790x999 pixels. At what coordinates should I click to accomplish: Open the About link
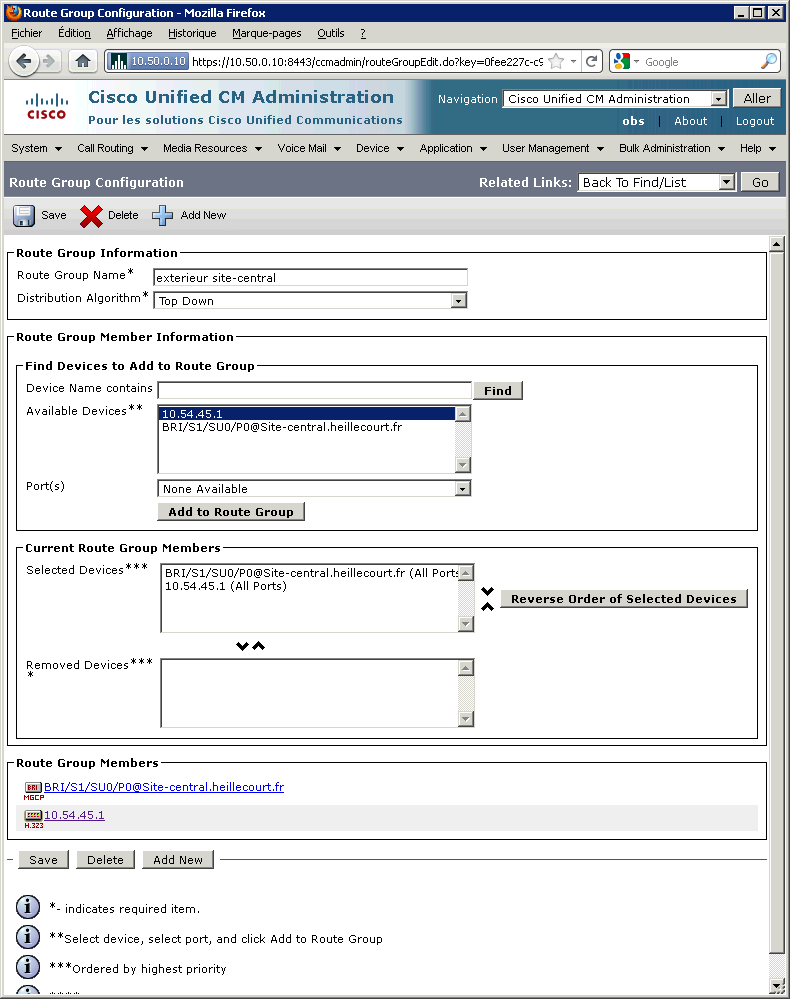point(691,121)
